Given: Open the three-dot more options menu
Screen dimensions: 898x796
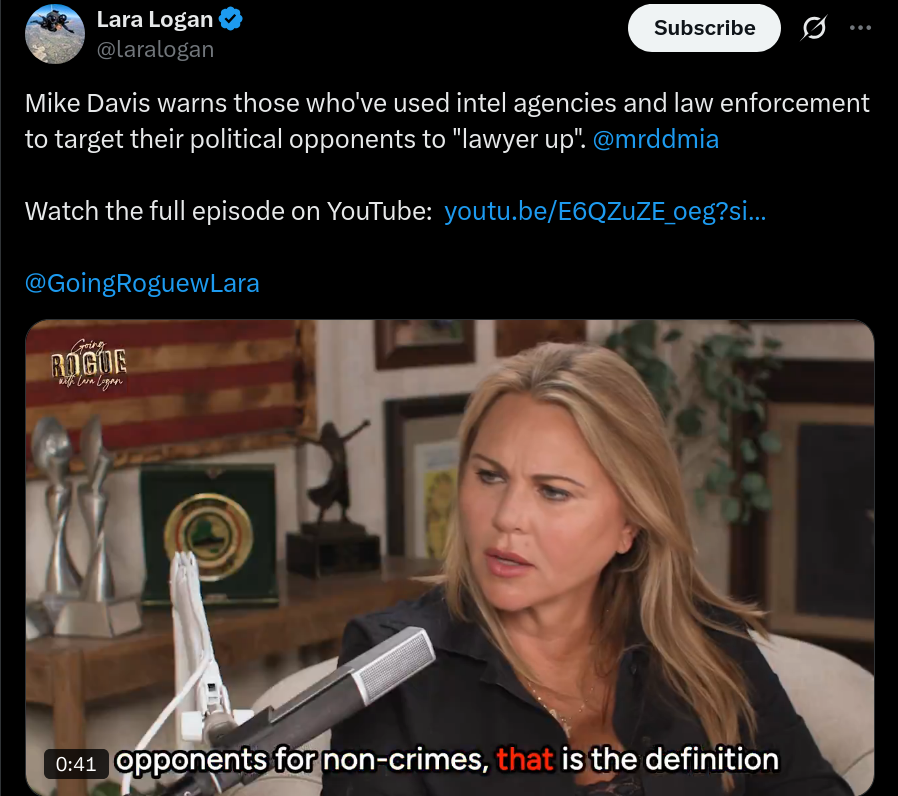Looking at the screenshot, I should pos(860,27).
